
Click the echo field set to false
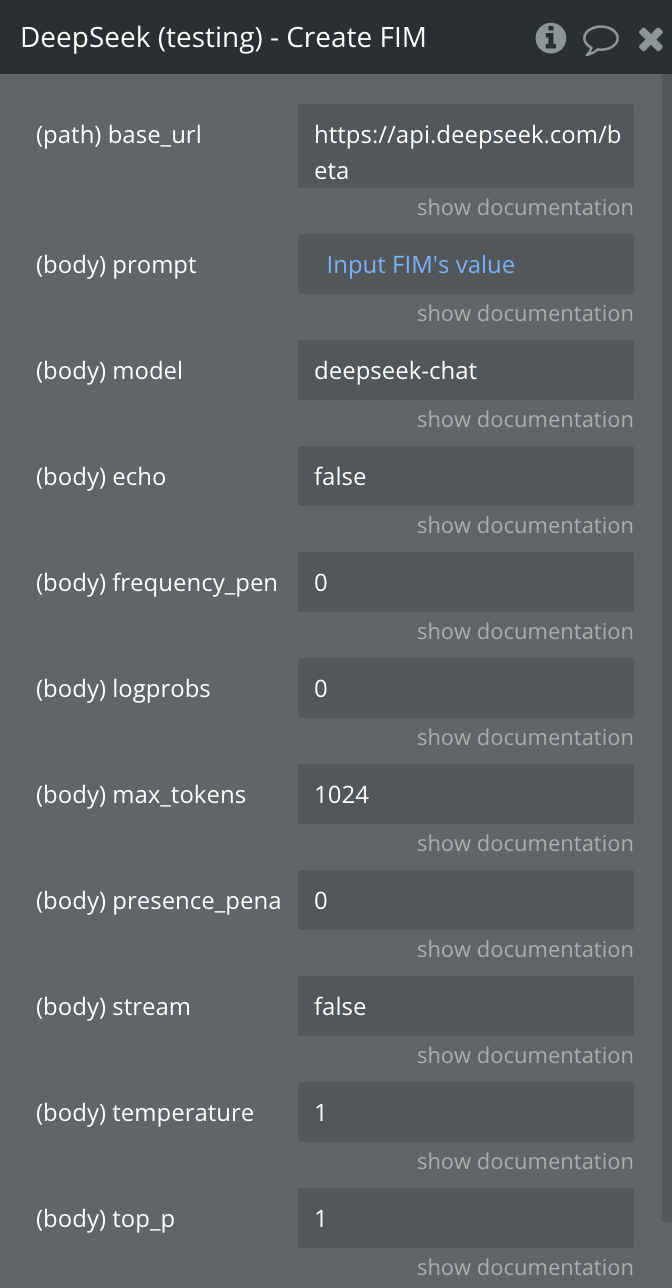point(465,477)
